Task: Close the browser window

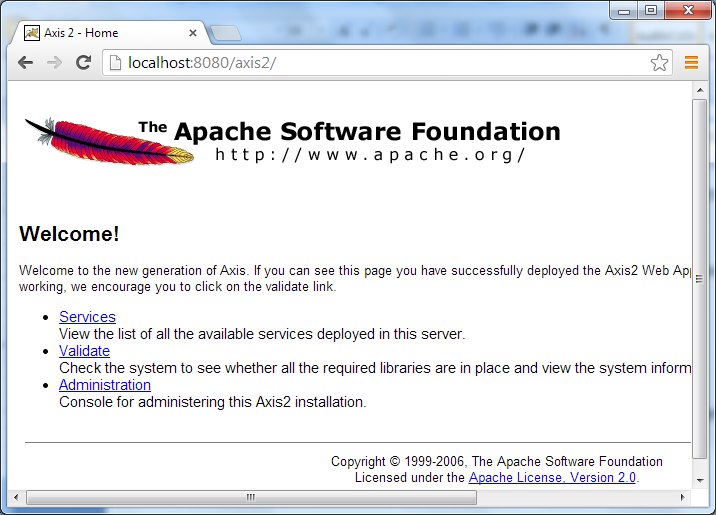Action: pos(688,11)
